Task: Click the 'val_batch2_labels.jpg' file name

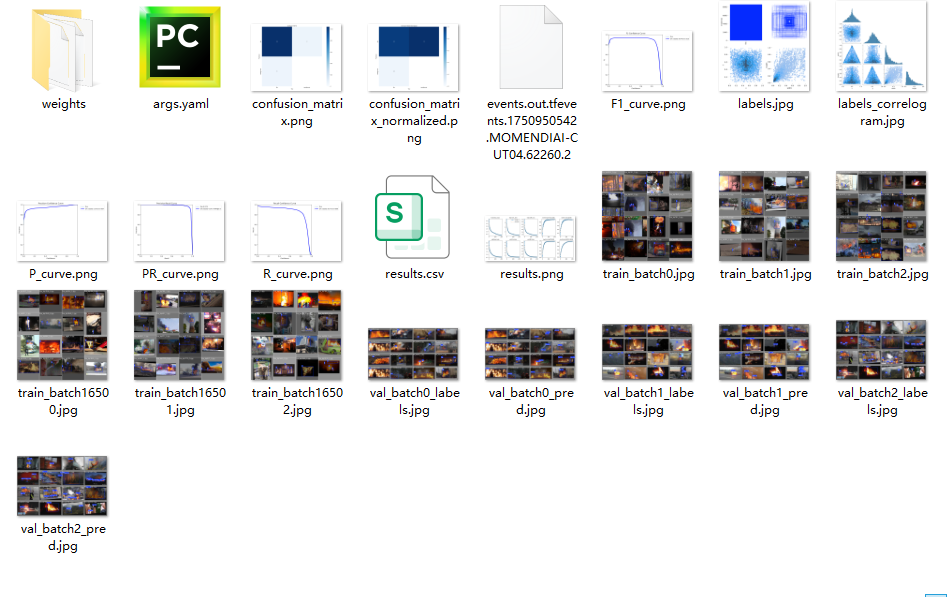Action: click(882, 401)
